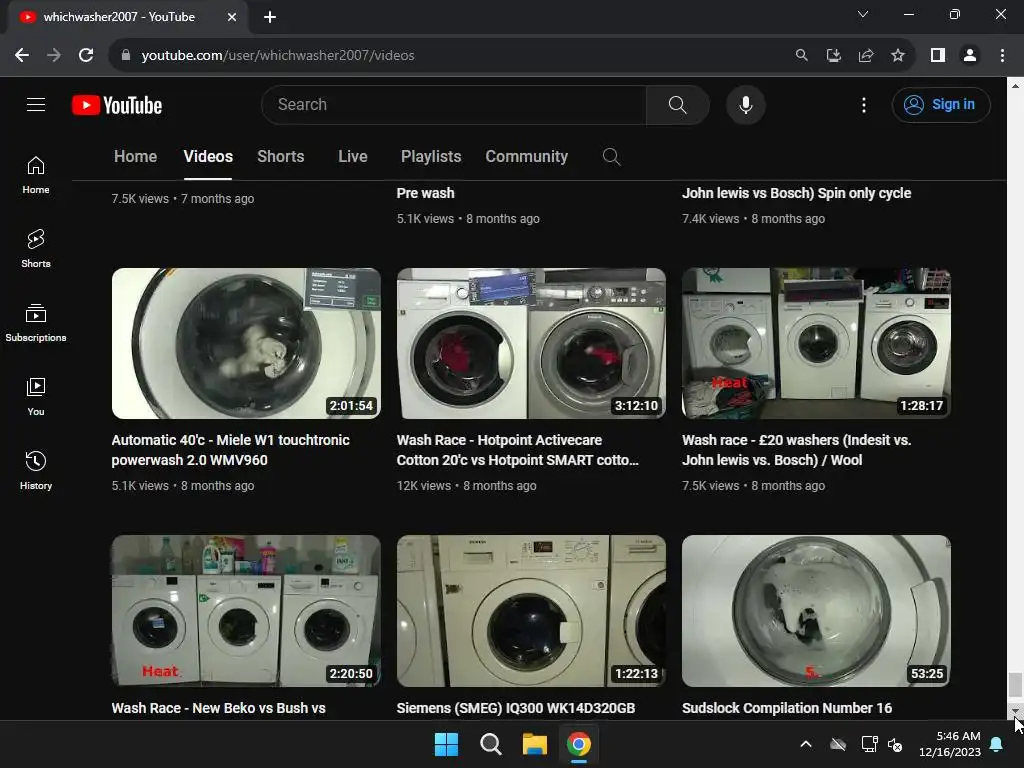Screen dimensions: 1024x768
Task: Click John lewis vs Bosch Spin only title
Action: 796,193
